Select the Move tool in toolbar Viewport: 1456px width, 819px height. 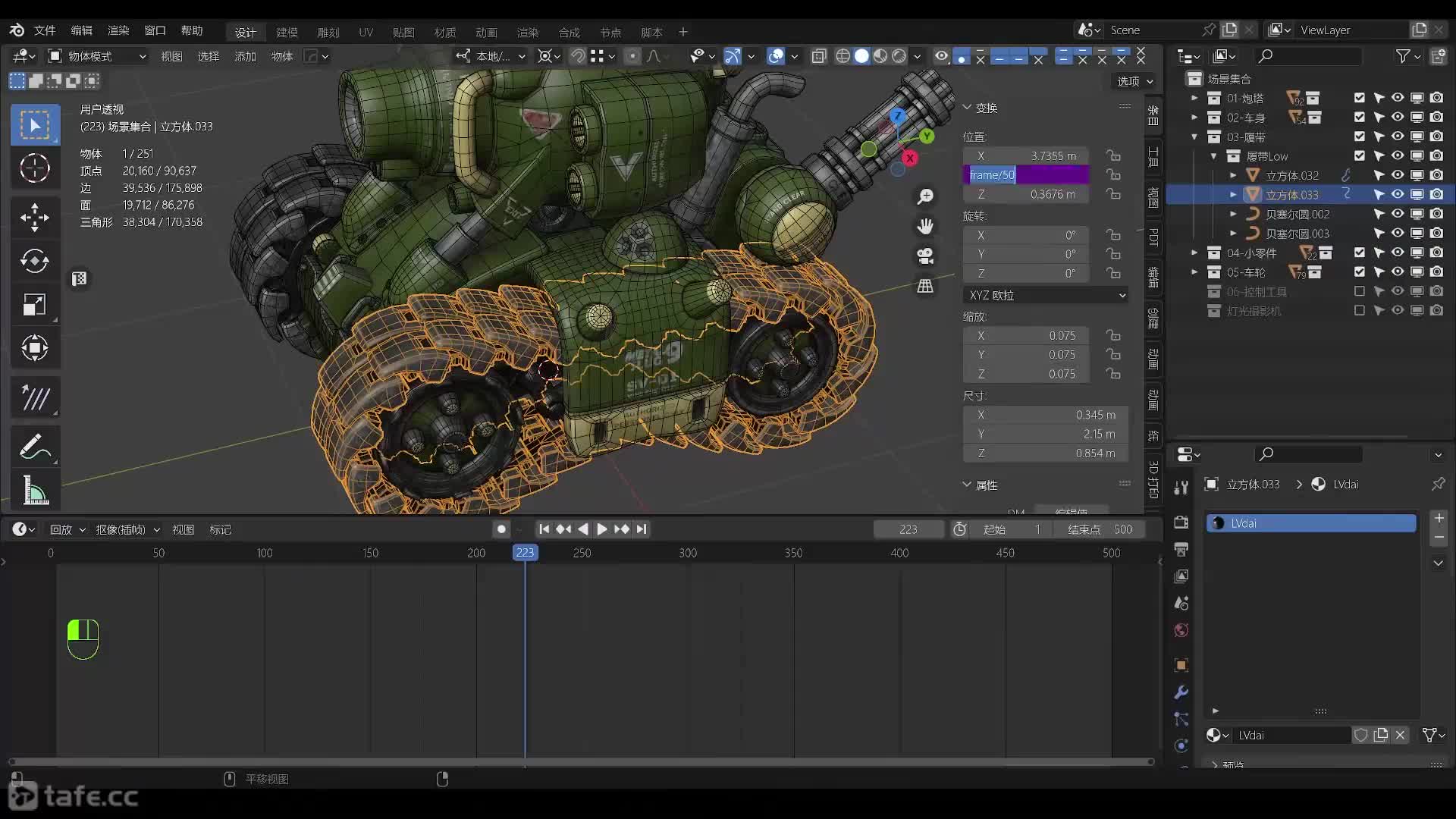click(x=34, y=217)
